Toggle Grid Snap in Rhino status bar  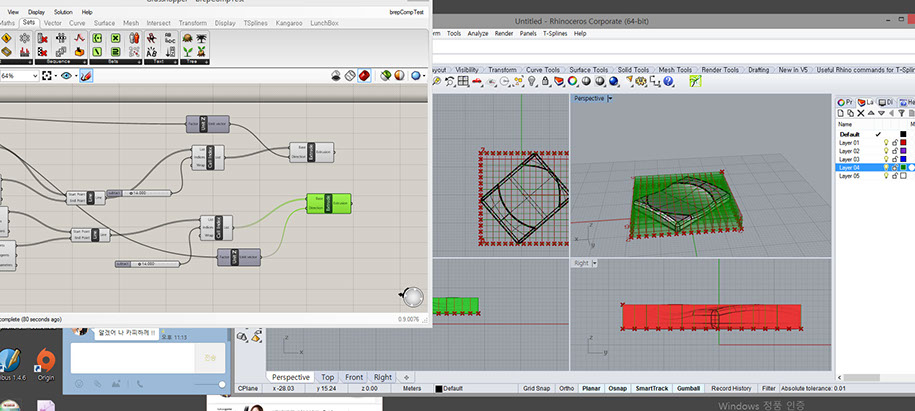coord(536,388)
